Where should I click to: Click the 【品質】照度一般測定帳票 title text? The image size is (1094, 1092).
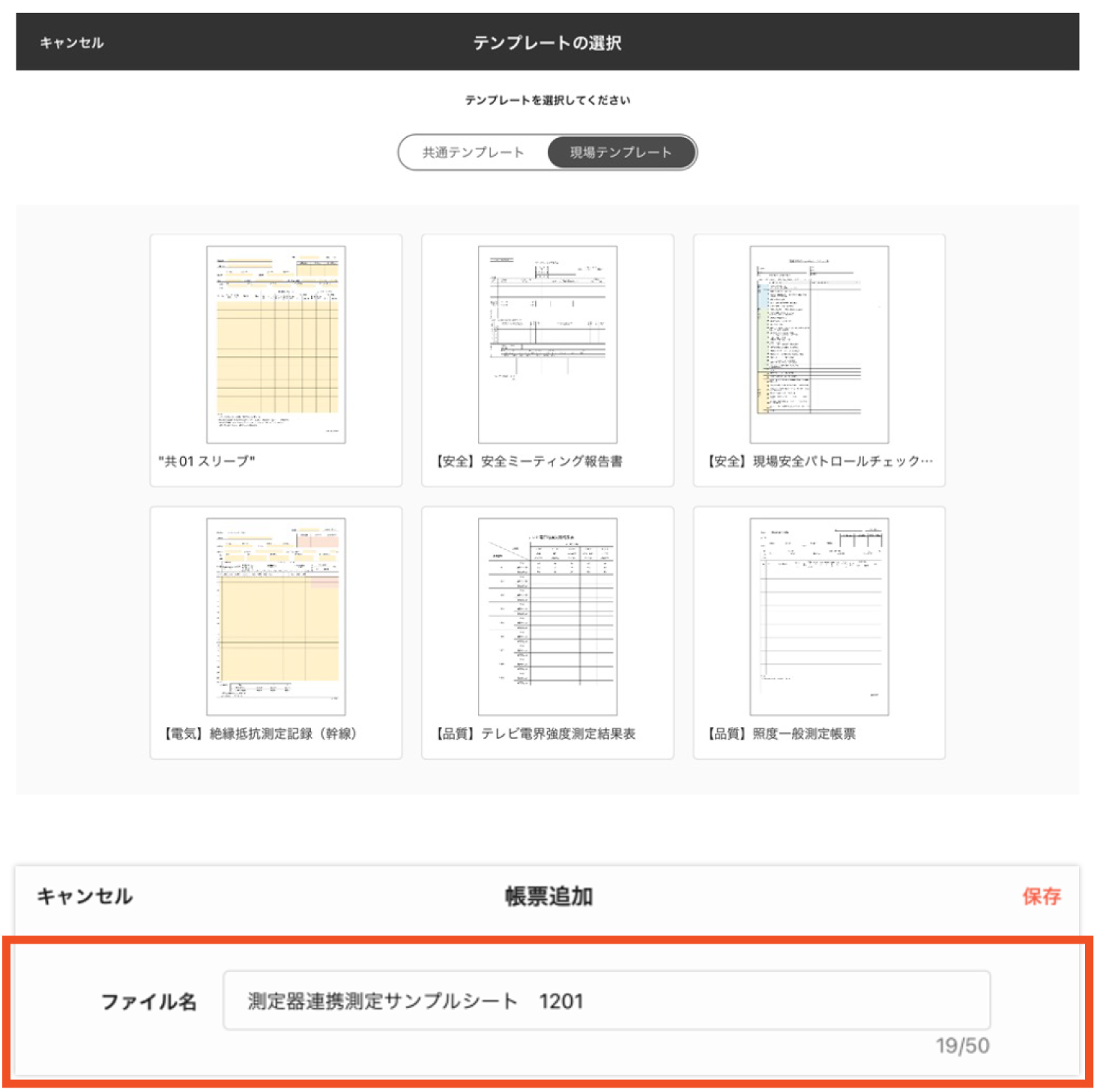click(x=780, y=733)
